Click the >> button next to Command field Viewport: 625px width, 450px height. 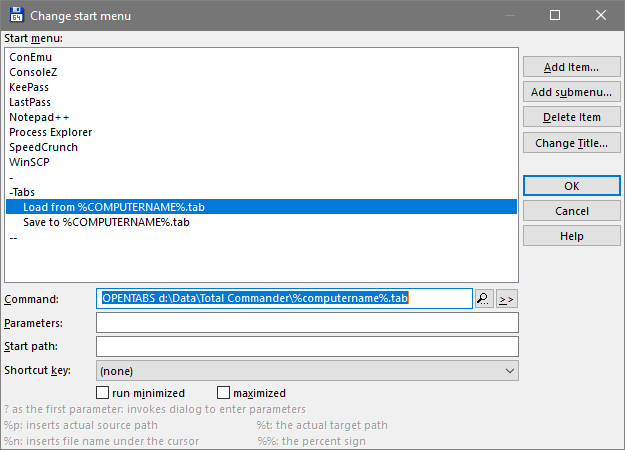506,298
